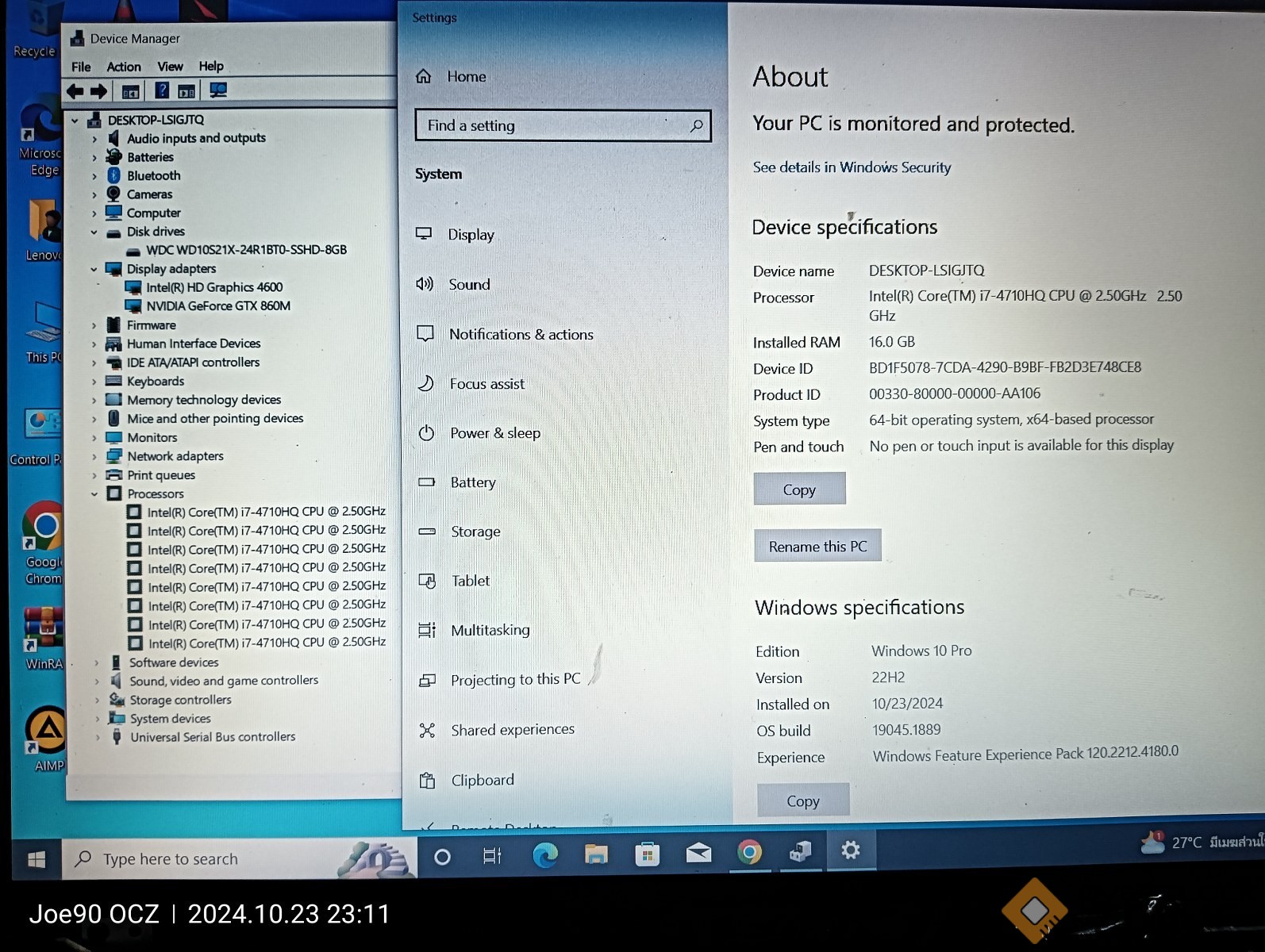1265x952 pixels.
Task: Click the Cortana circle on the taskbar
Action: tap(442, 857)
